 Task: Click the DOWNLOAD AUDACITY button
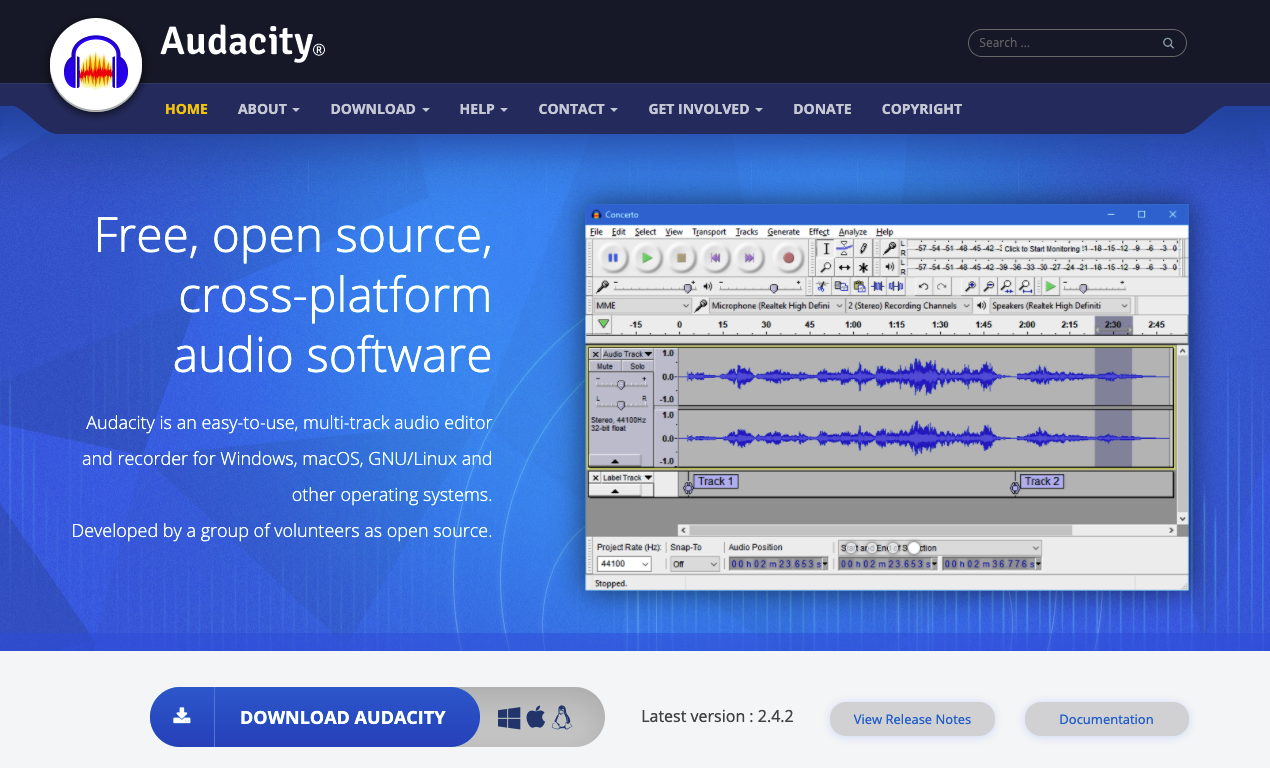[315, 717]
